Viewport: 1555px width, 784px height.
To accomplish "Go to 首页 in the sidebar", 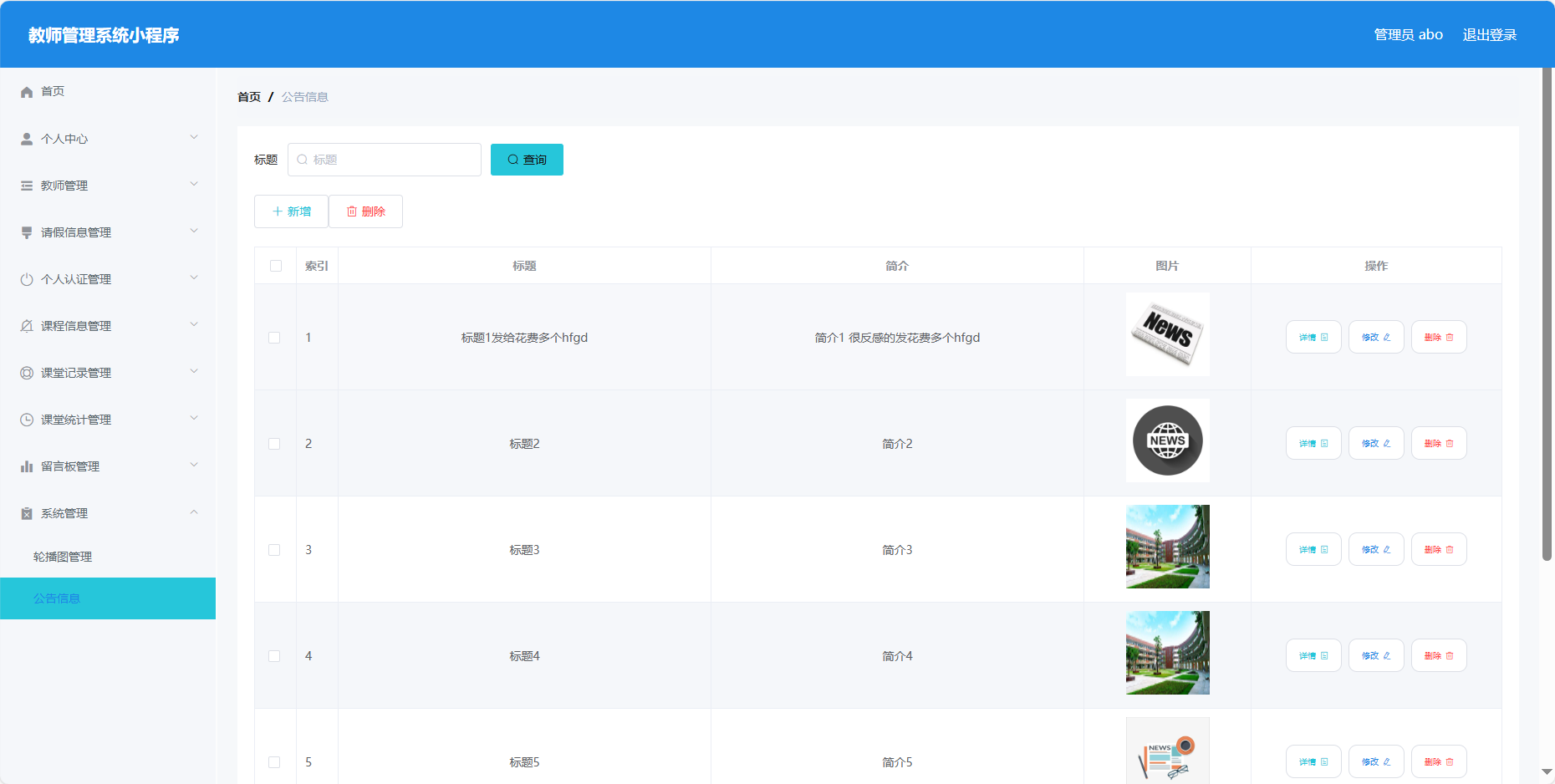I will coord(53,91).
